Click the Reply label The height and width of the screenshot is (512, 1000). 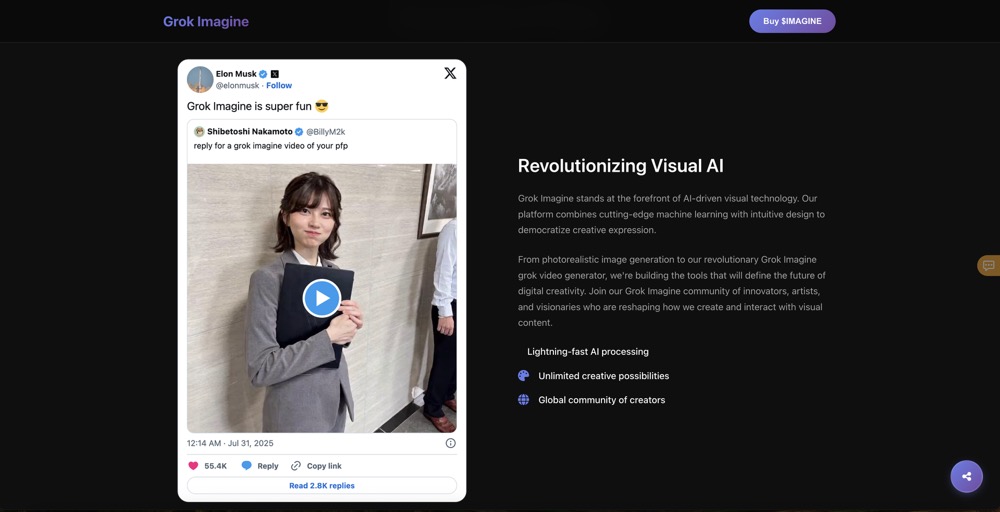[x=268, y=466]
